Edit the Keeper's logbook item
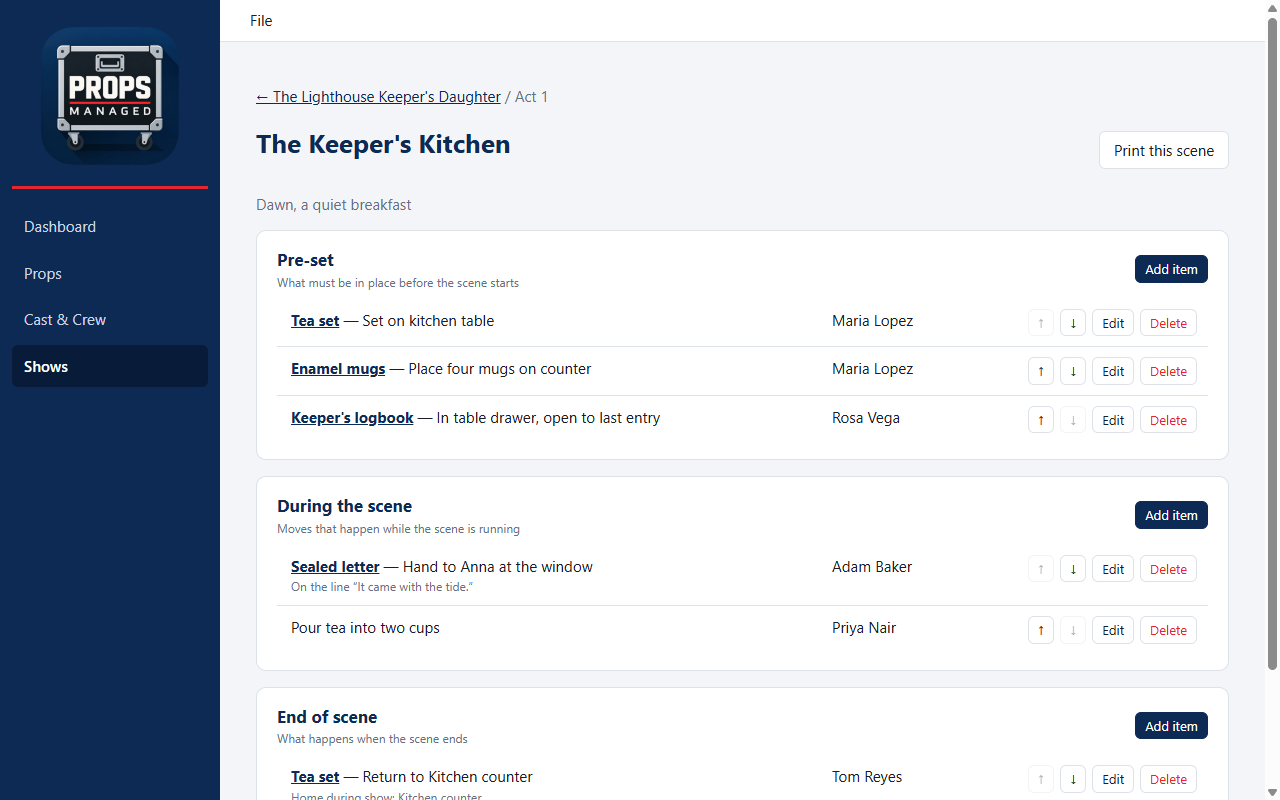1280x800 pixels. coord(1113,420)
